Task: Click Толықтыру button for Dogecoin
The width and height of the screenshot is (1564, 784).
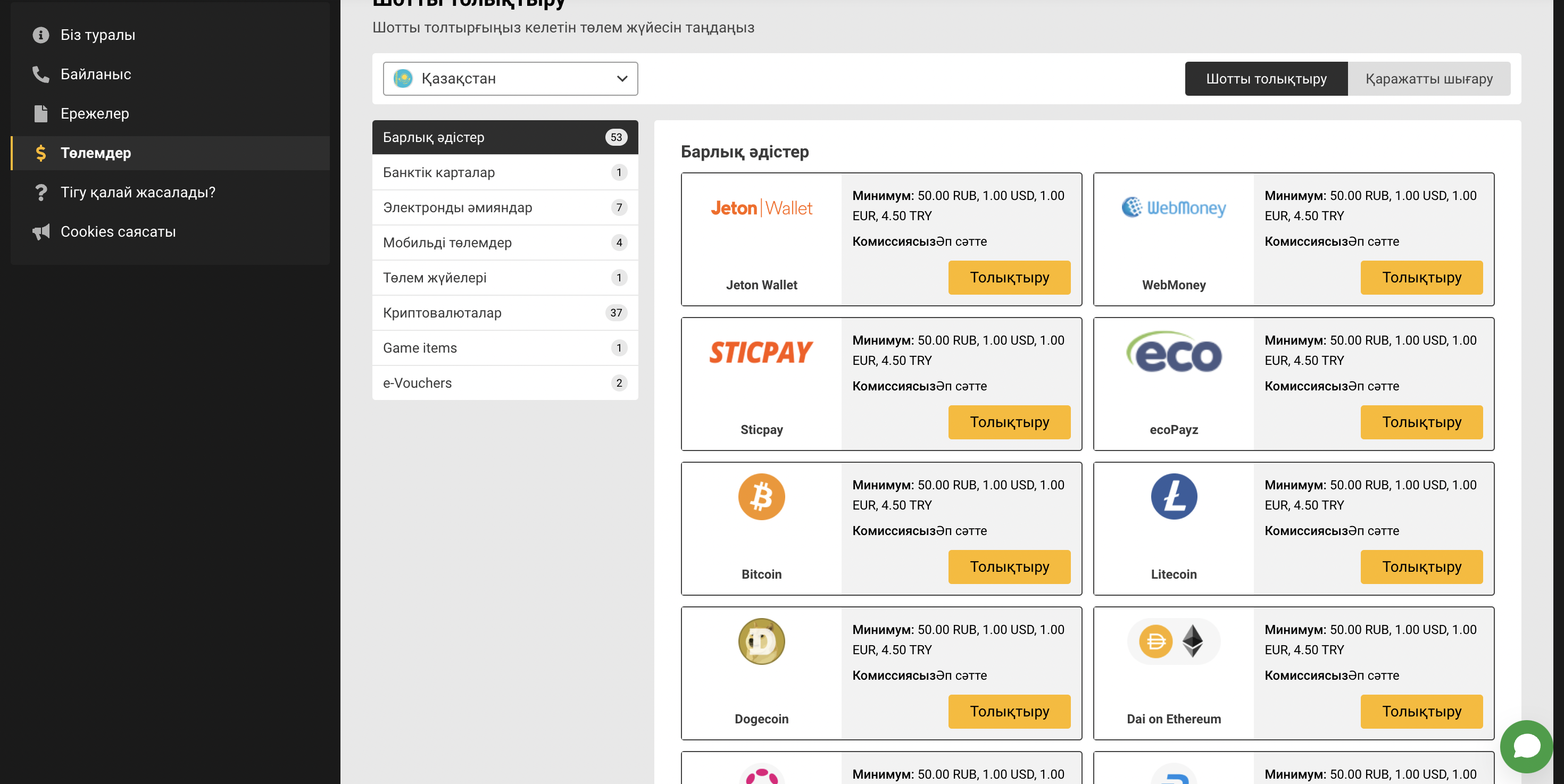Action: click(x=1009, y=711)
